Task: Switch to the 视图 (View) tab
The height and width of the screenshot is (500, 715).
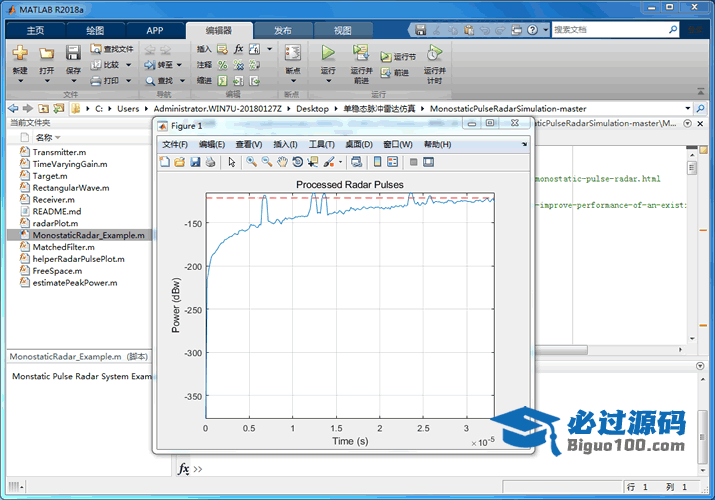Action: pos(342,31)
